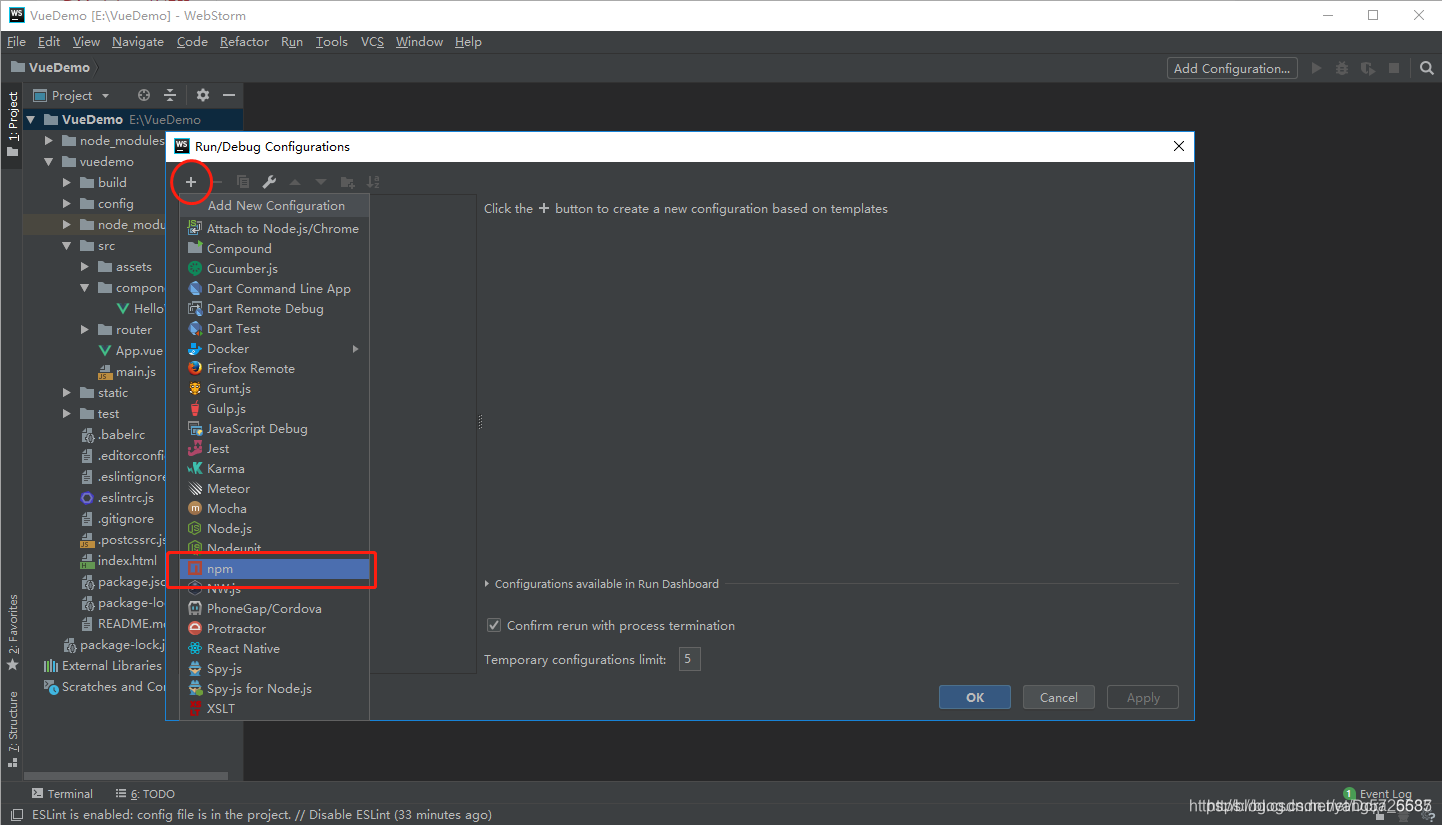Select Compound configuration type

click(x=275, y=248)
